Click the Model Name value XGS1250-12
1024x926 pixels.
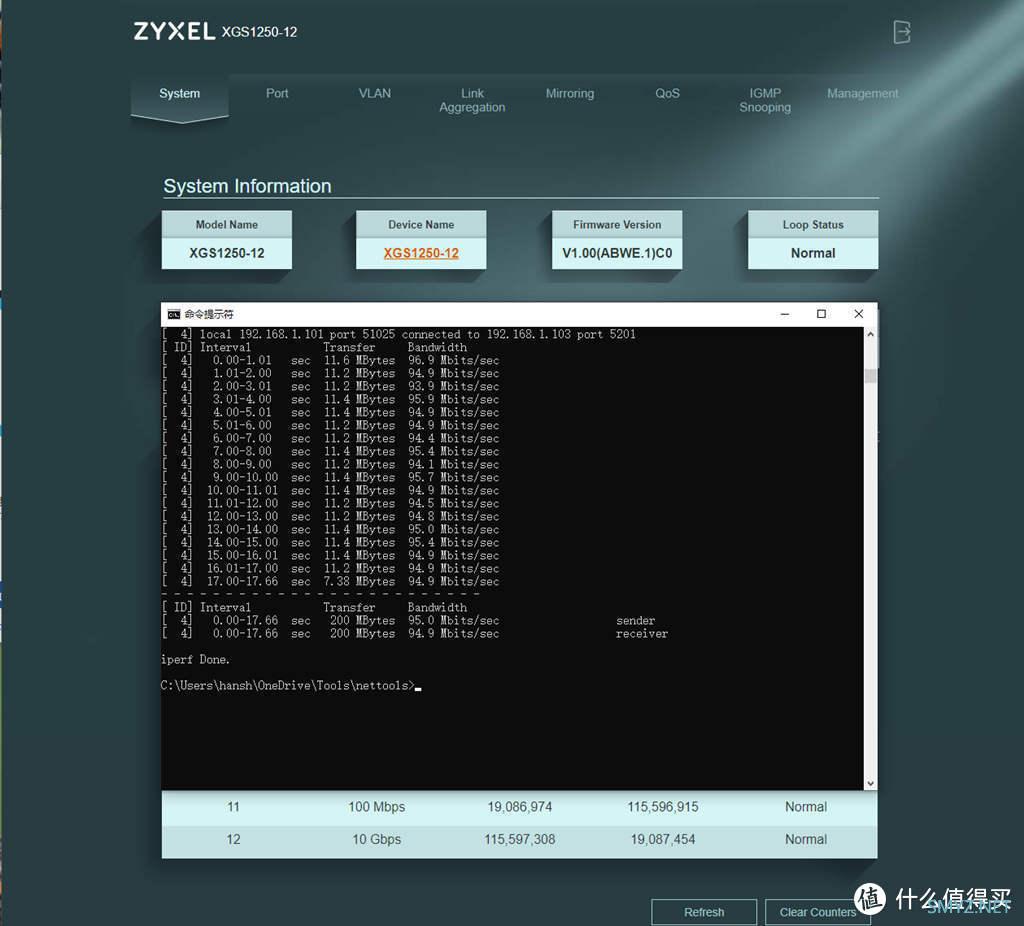[227, 253]
